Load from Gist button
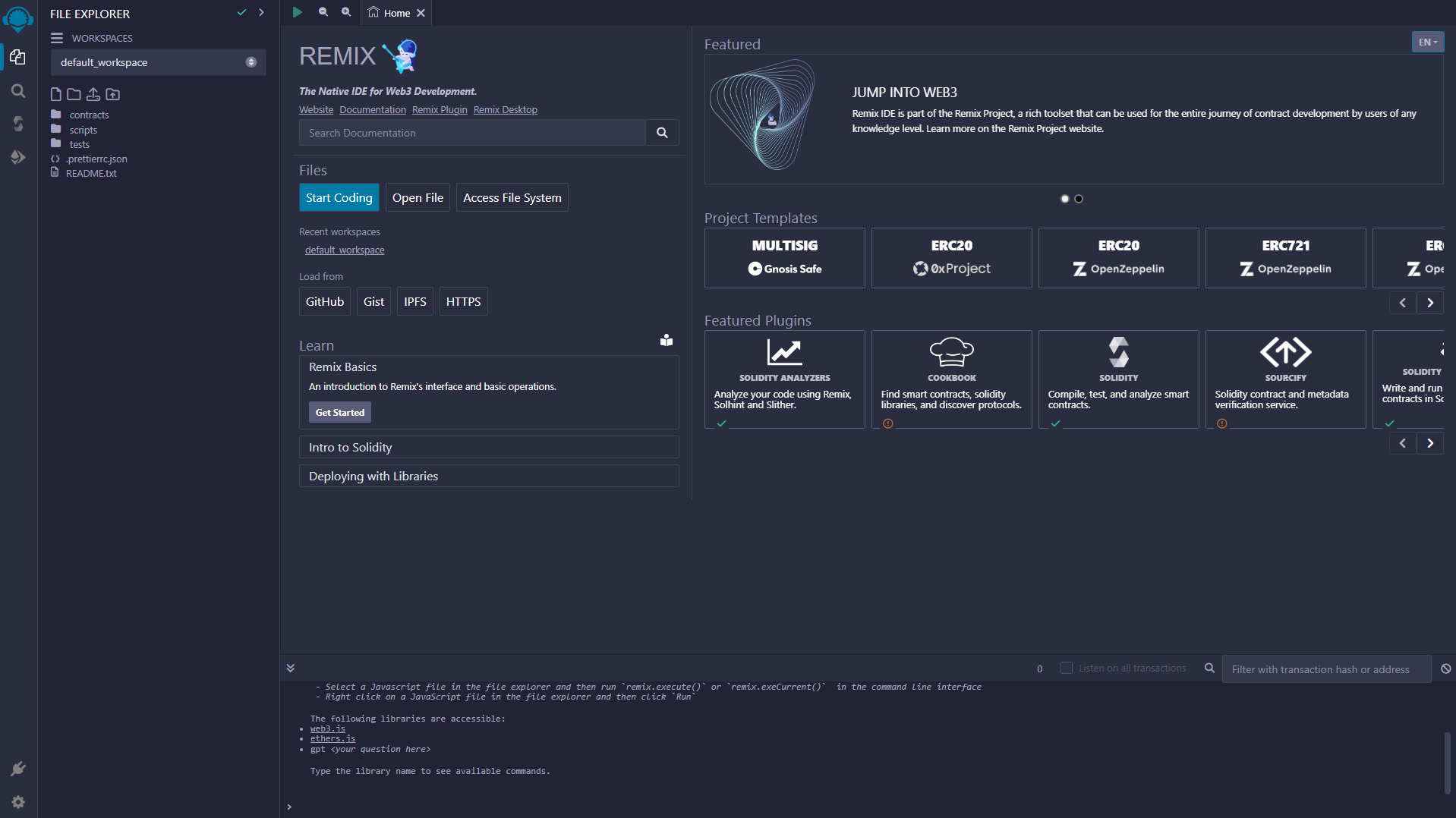 click(373, 301)
